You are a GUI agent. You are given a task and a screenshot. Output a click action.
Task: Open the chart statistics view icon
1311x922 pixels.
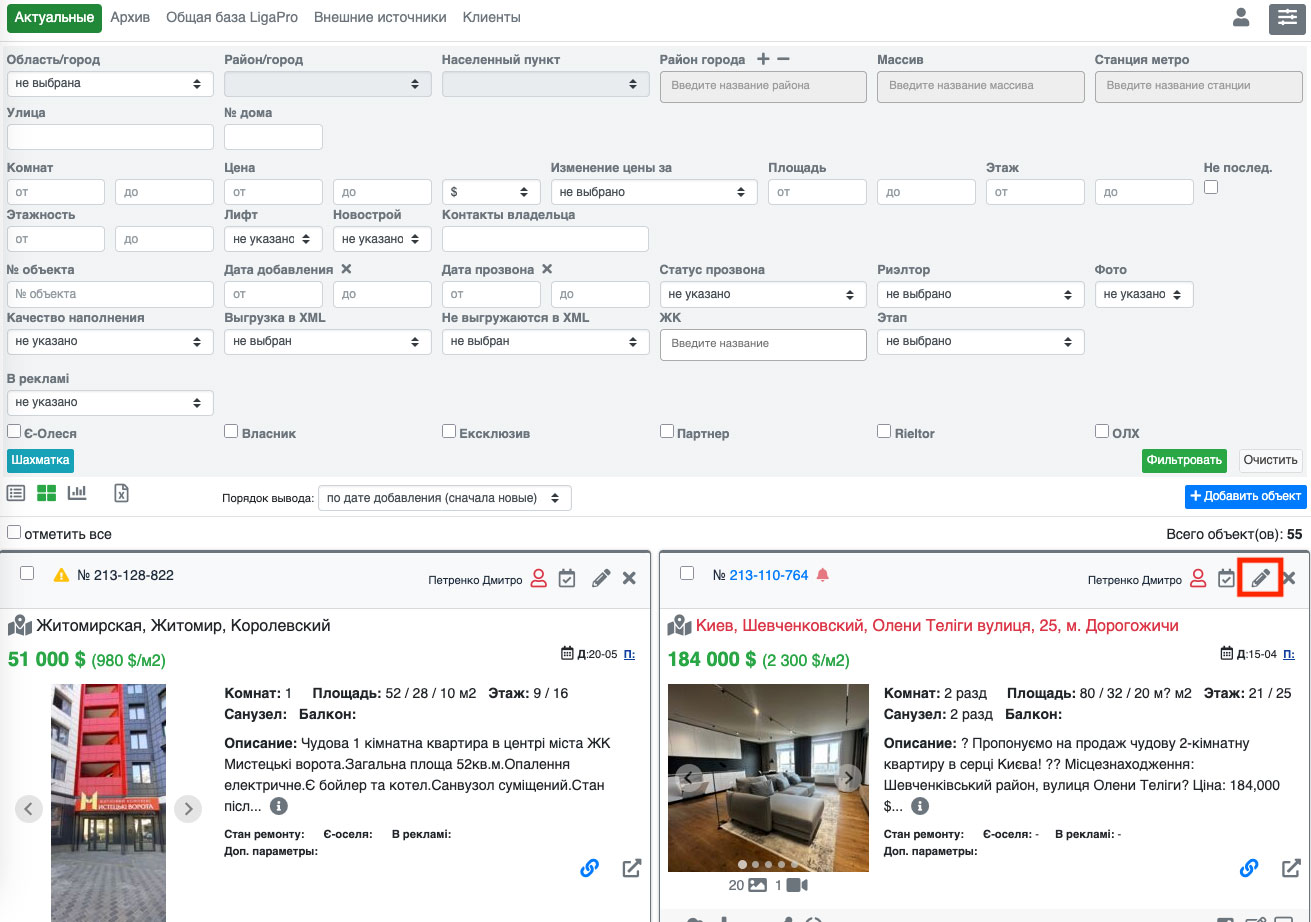pyautogui.click(x=77, y=493)
